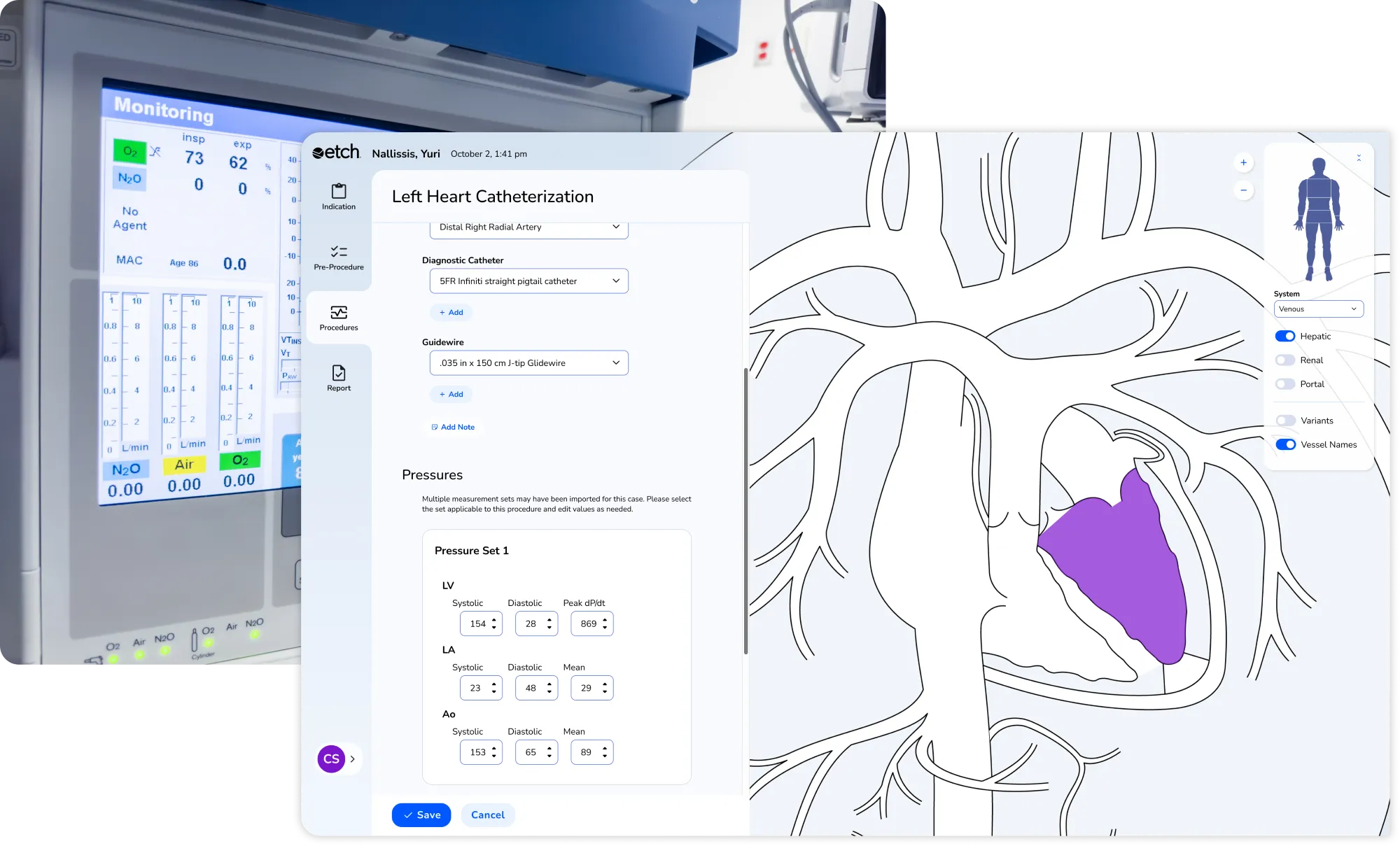Open the Guidewire dropdown
The height and width of the screenshot is (846, 1400).
[528, 363]
